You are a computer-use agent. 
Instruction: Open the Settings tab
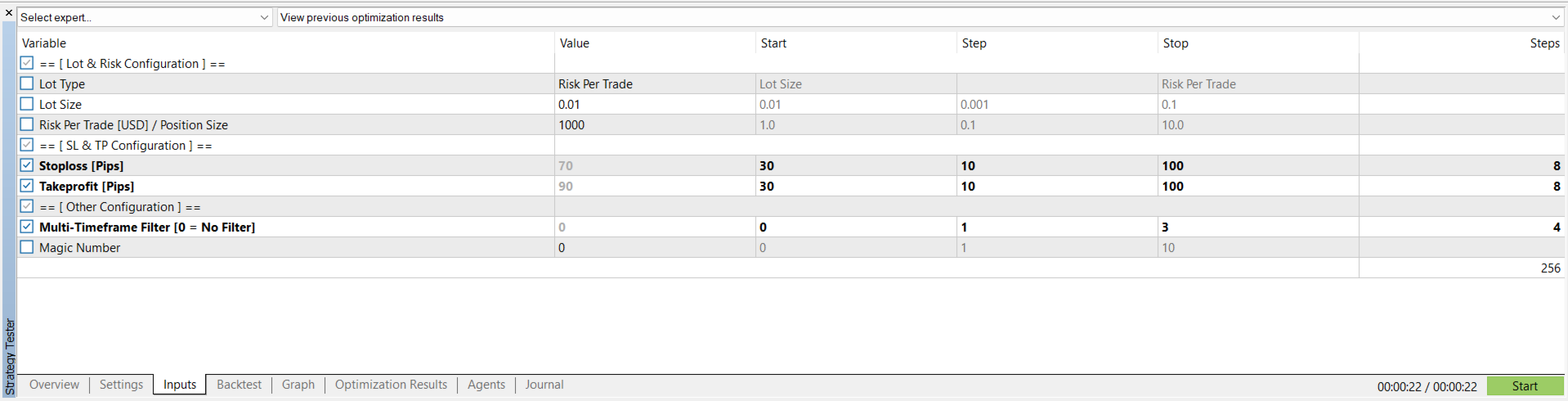[x=121, y=385]
